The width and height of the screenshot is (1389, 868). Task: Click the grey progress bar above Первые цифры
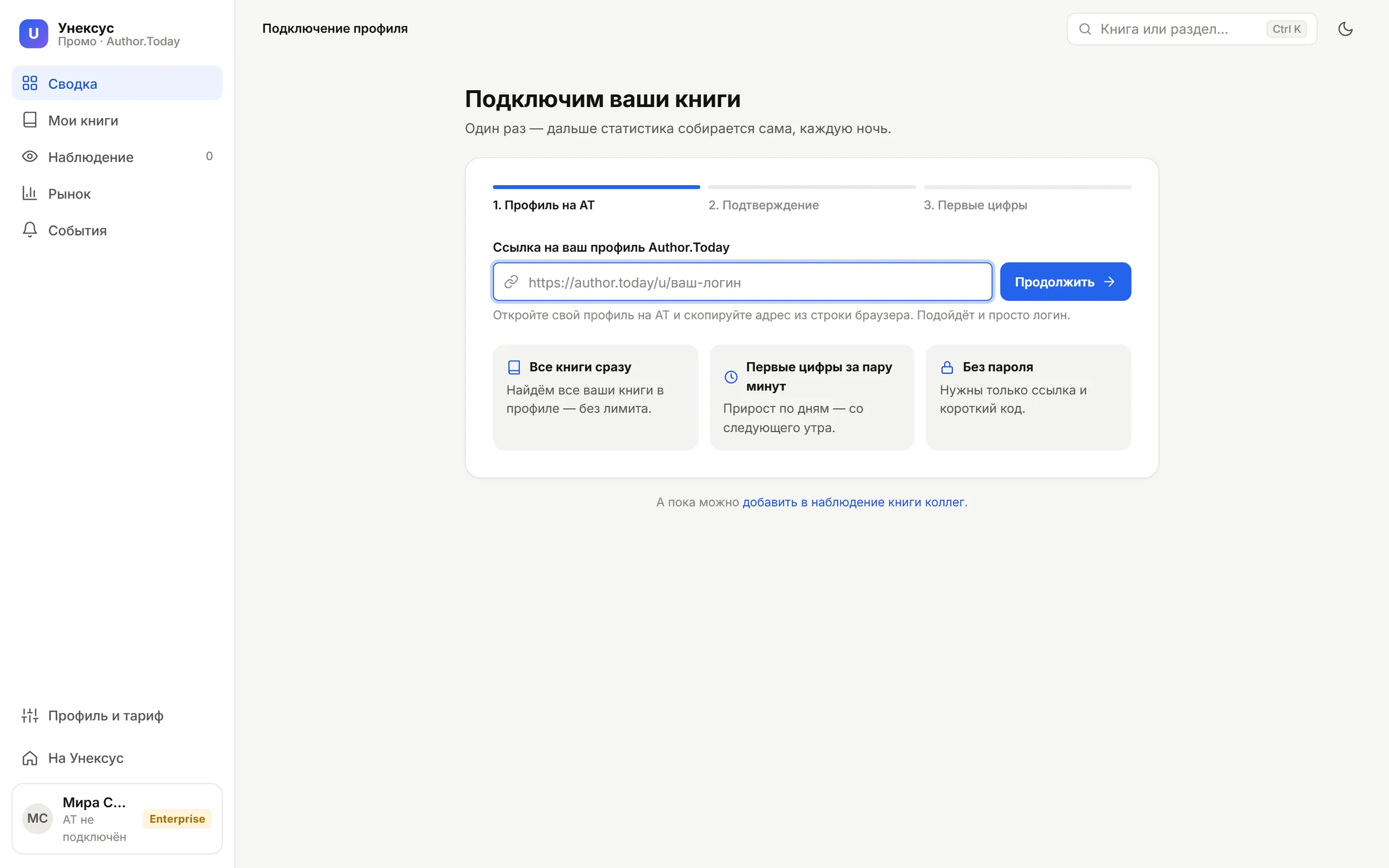point(1027,187)
